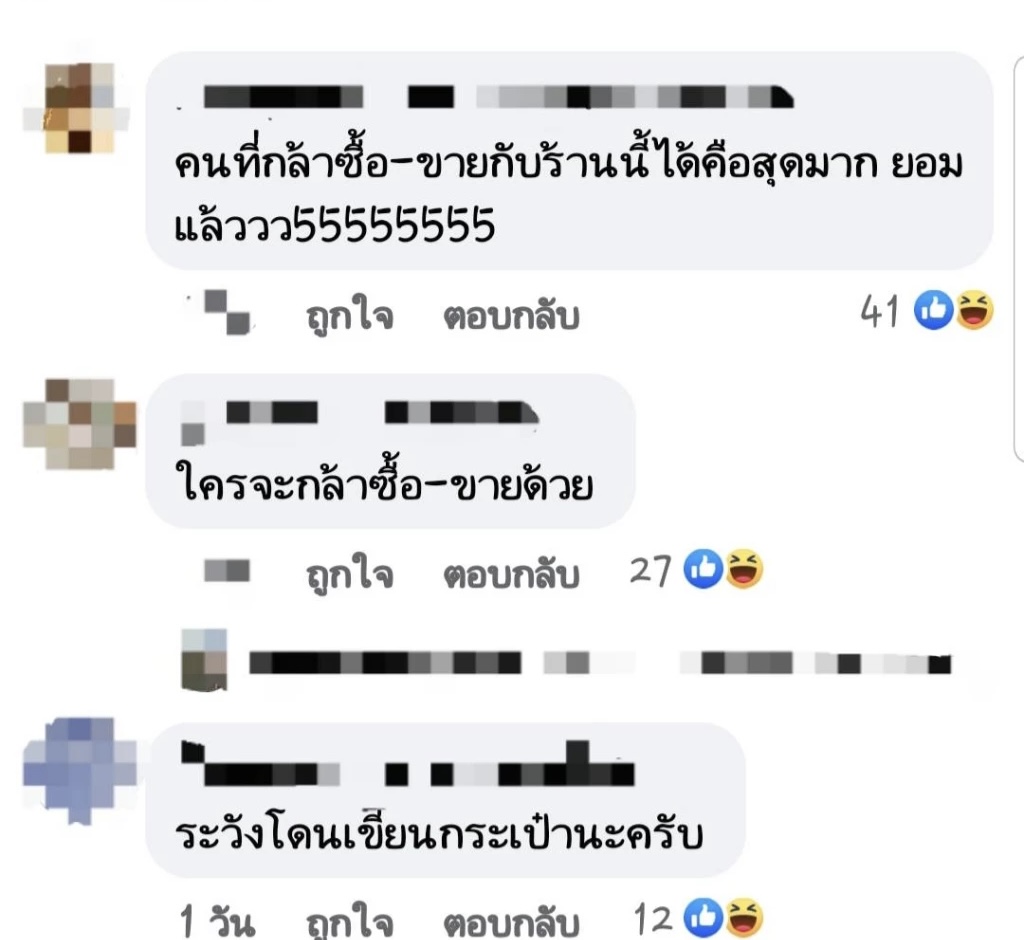Open the second commenter's pixelated profile picture
Image resolution: width=1024 pixels, height=940 pixels.
tap(80, 423)
